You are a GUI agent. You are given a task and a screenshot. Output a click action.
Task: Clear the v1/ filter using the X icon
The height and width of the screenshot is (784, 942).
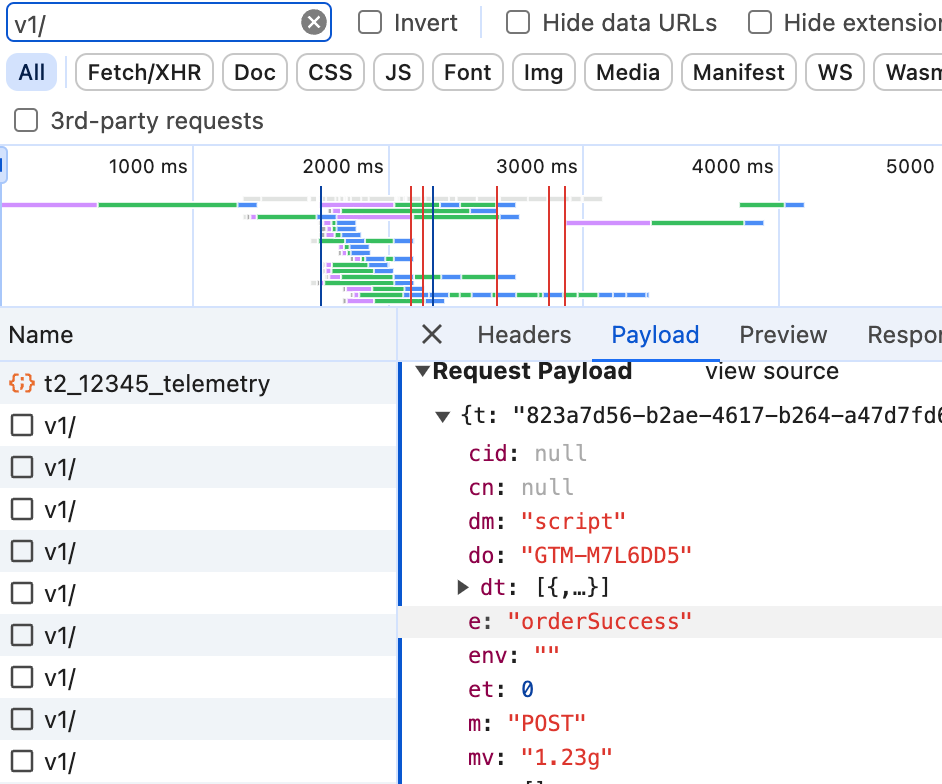pos(314,22)
